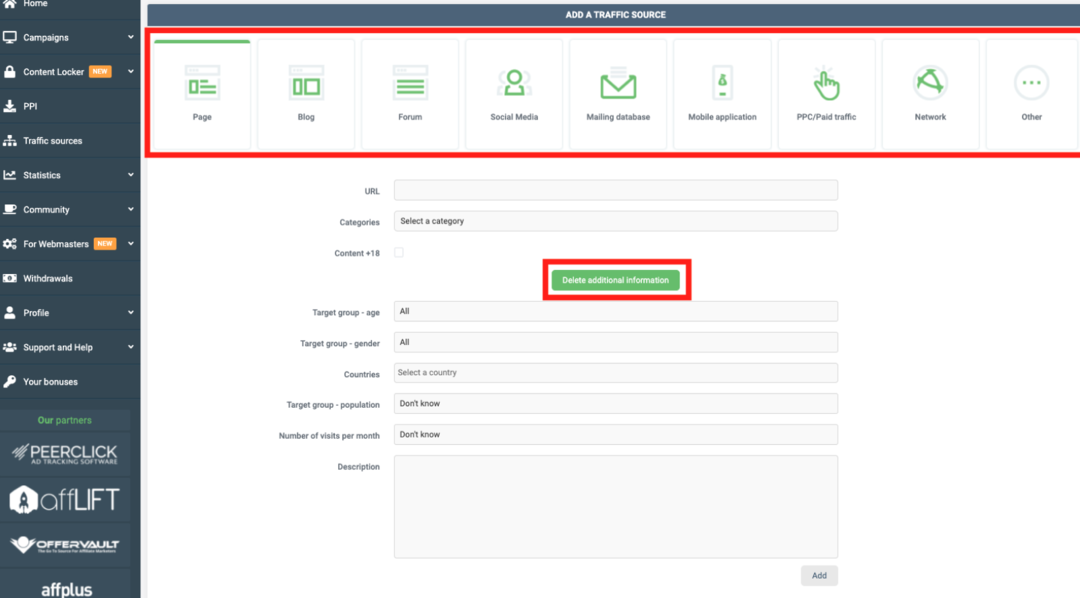Image resolution: width=1080 pixels, height=598 pixels.
Task: Pick the Network traffic source icon
Action: (x=930, y=92)
